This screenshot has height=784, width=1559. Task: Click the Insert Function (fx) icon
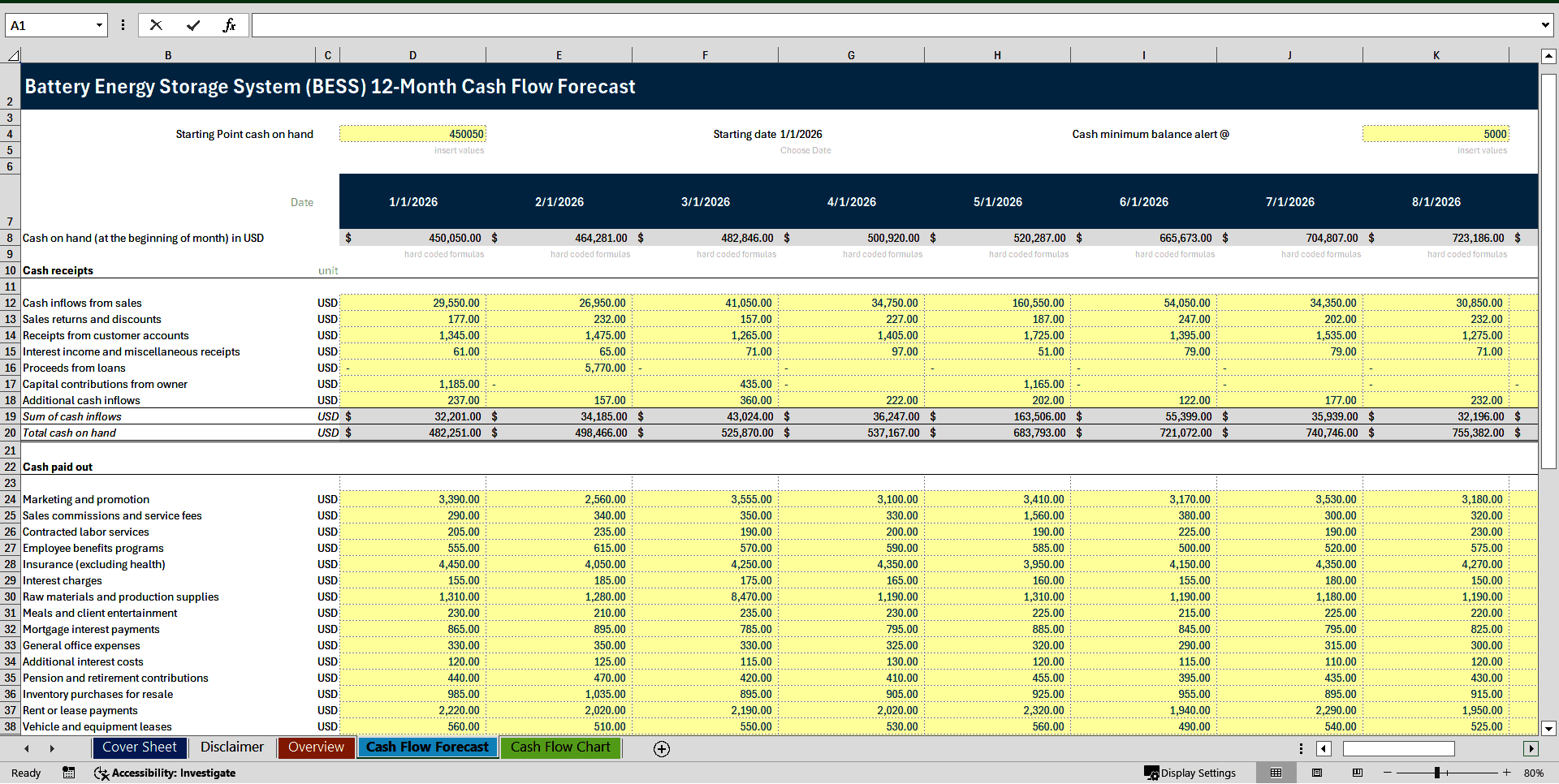tap(230, 25)
